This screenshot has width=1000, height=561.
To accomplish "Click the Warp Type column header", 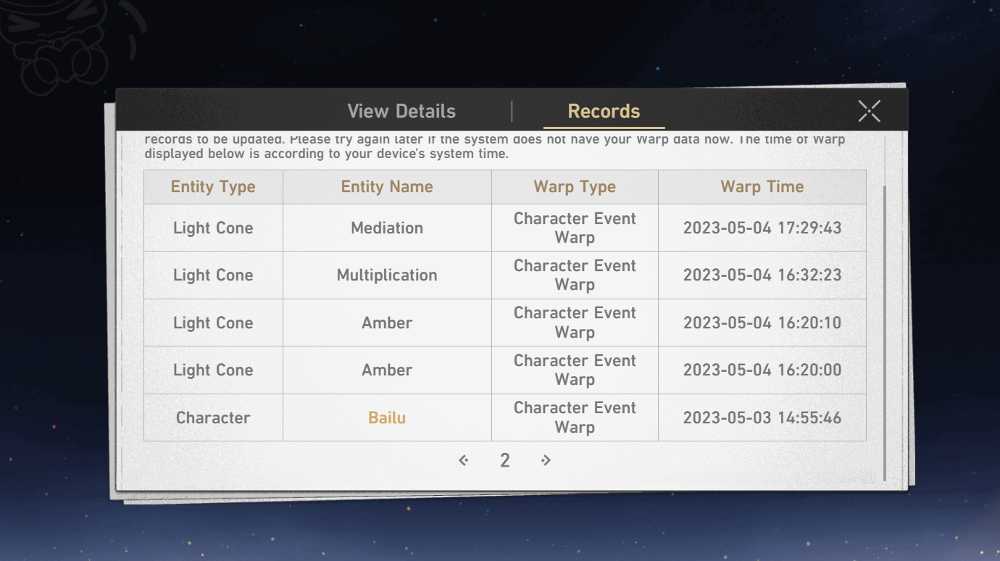I will pyautogui.click(x=575, y=187).
